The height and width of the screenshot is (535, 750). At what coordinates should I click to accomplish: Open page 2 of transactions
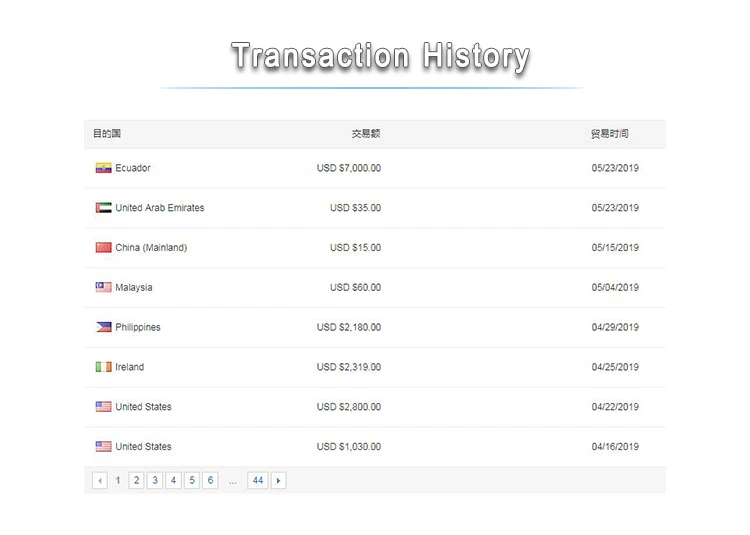[x=136, y=481]
